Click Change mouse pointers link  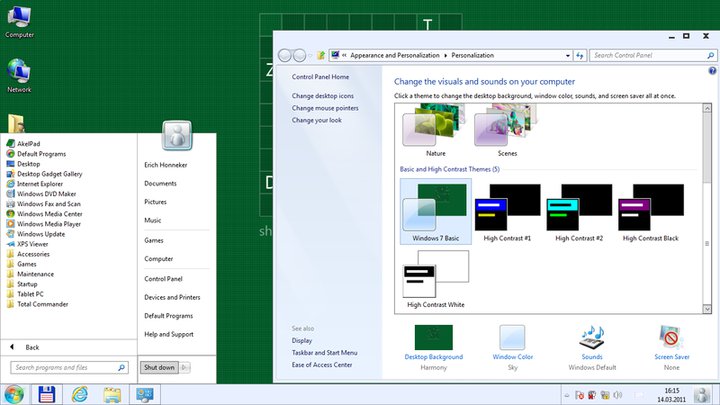click(325, 108)
